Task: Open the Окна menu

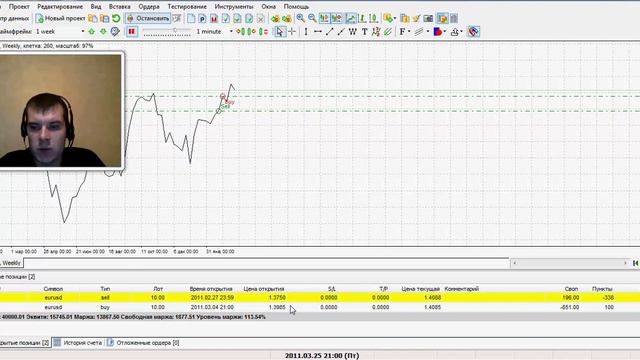Action: 268,7
